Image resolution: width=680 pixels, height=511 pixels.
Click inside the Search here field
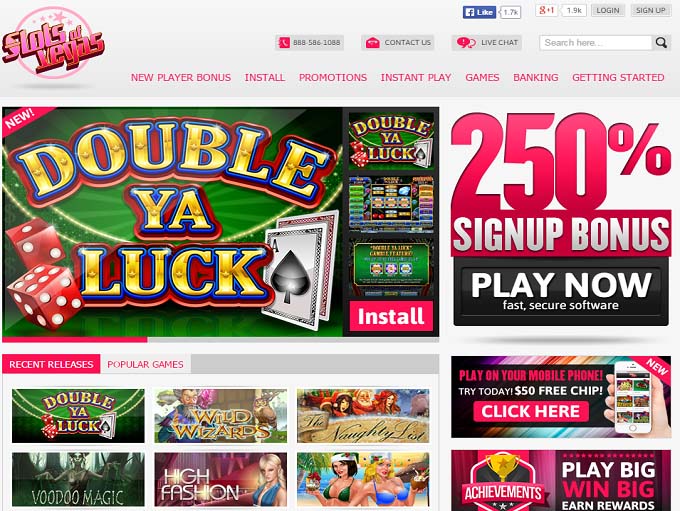pyautogui.click(x=596, y=43)
